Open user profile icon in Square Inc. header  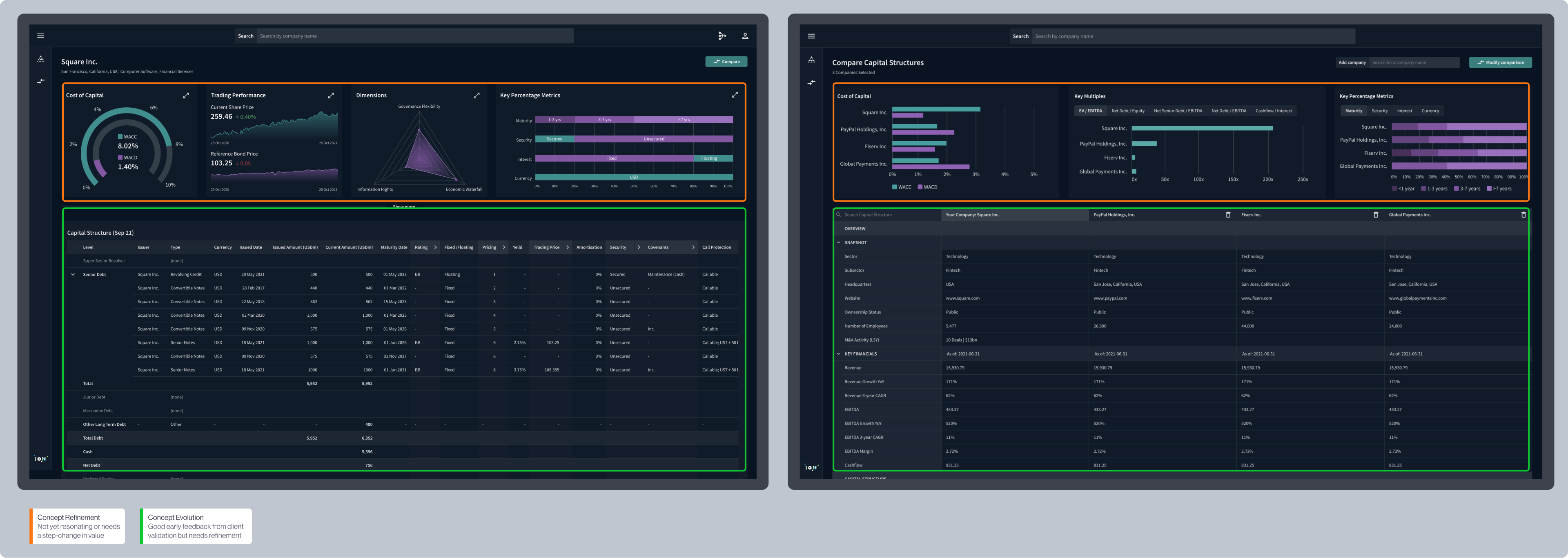click(x=744, y=36)
